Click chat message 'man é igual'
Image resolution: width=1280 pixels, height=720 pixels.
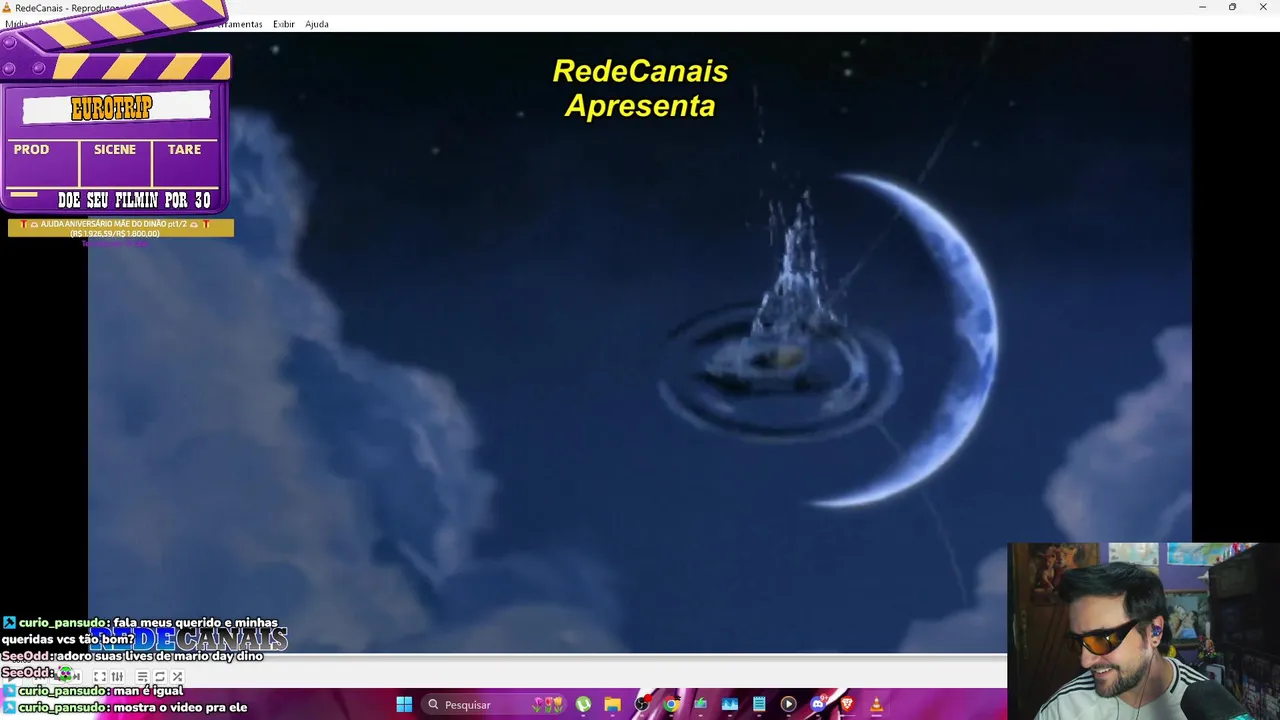[148, 691]
